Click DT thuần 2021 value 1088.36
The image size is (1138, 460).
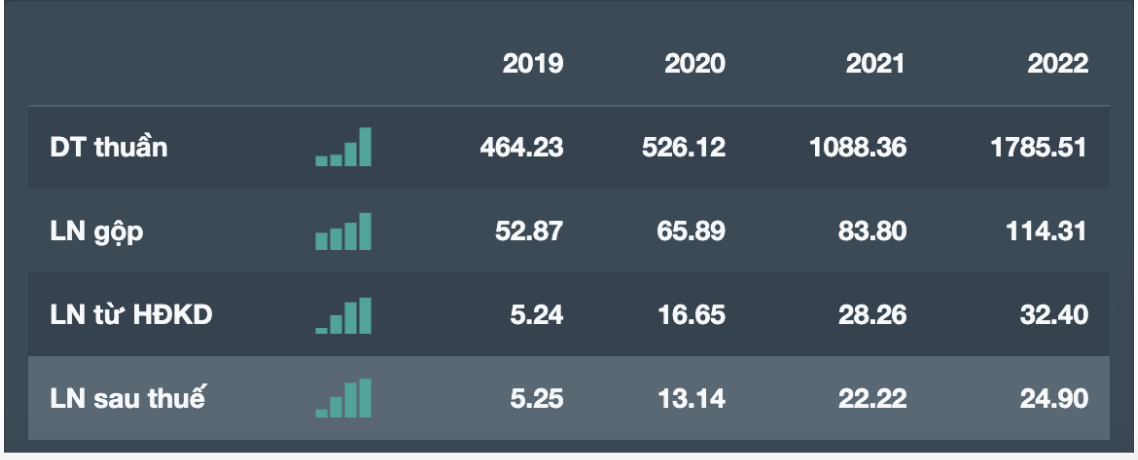pos(858,148)
